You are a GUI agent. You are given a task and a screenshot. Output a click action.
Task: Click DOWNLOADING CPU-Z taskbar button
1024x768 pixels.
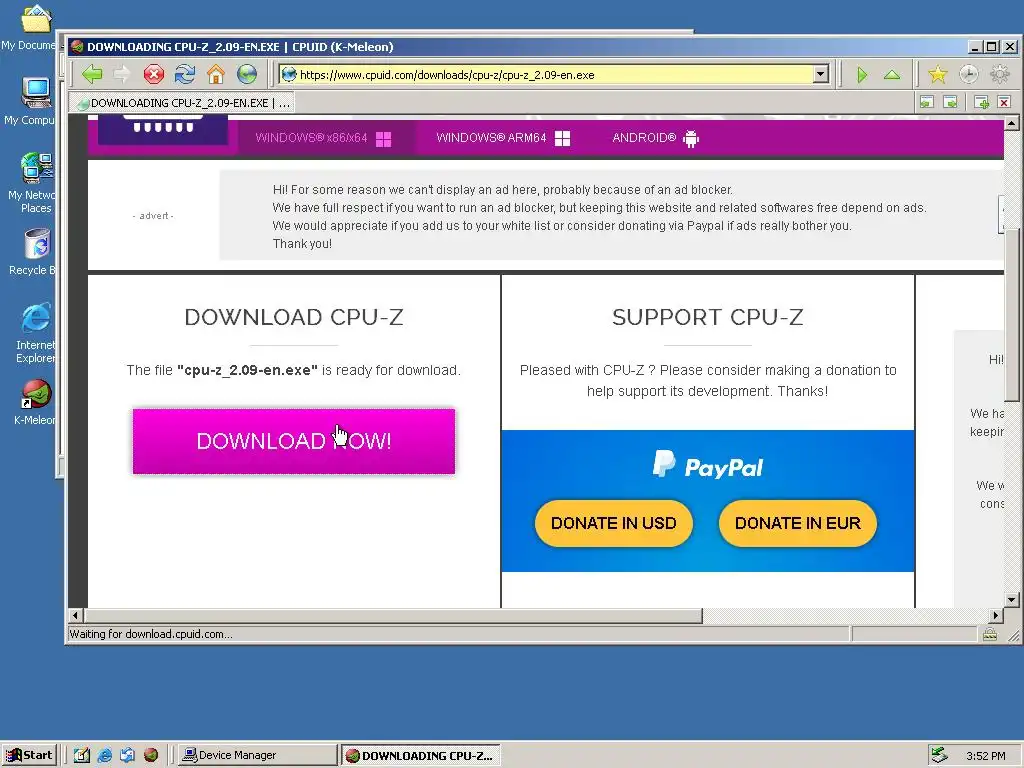click(x=420, y=755)
